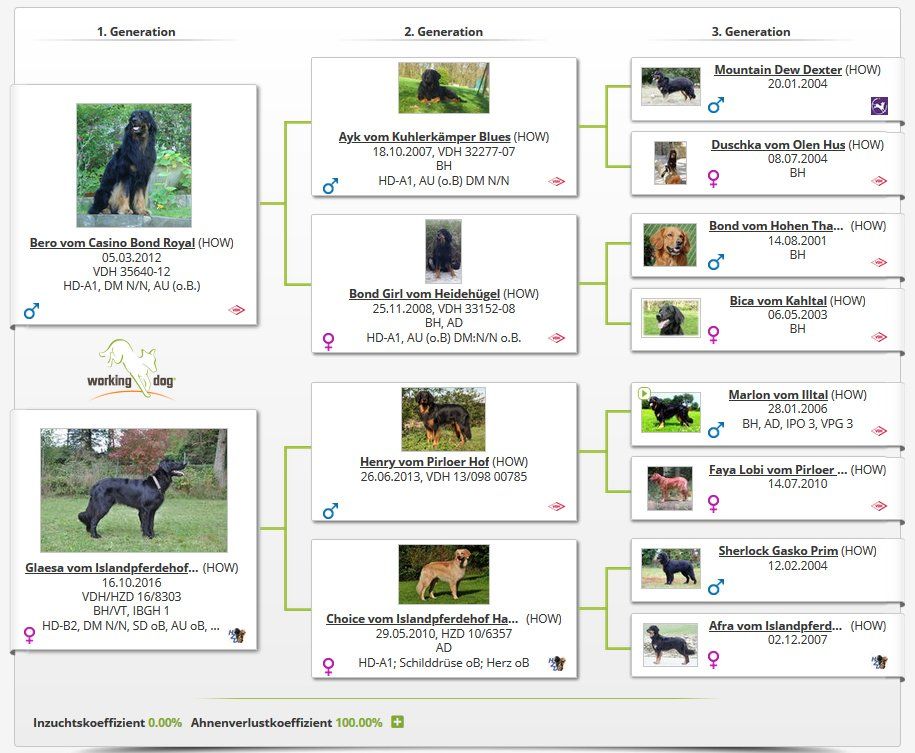
Task: Open Mountain Dew Dexter link
Action: click(778, 69)
